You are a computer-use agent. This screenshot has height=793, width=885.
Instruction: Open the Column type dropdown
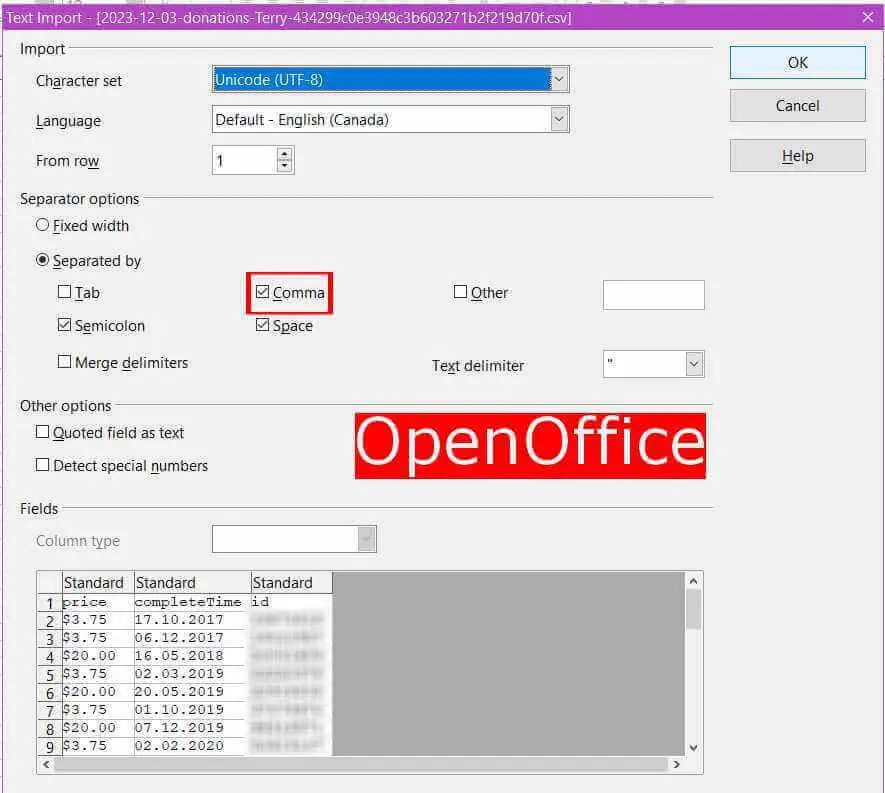[x=366, y=540]
